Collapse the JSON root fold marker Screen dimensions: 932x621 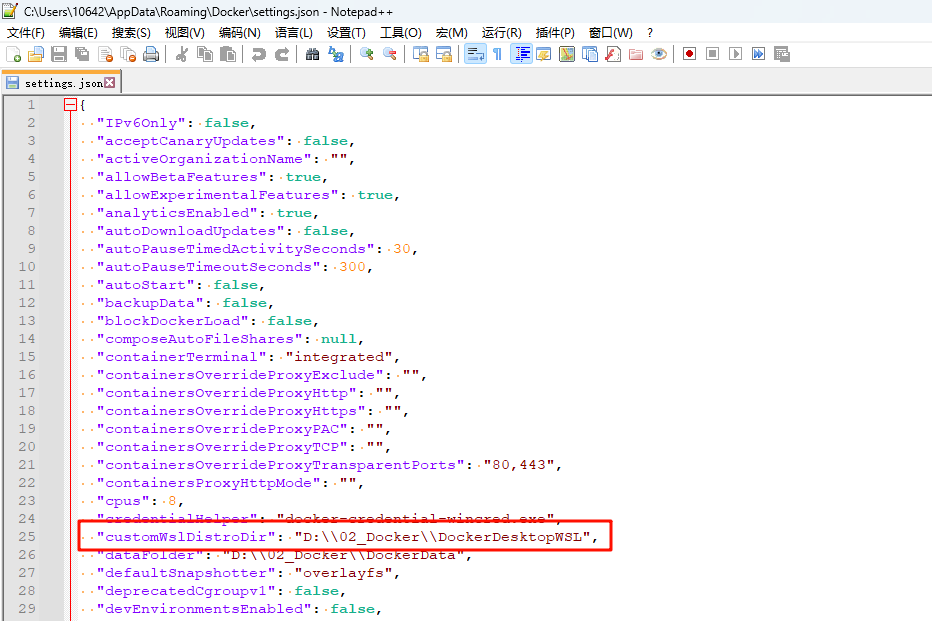click(x=70, y=105)
